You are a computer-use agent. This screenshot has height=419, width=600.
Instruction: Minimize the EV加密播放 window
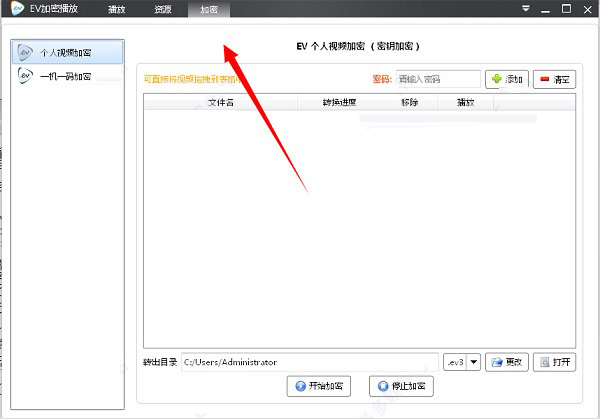[x=545, y=10]
